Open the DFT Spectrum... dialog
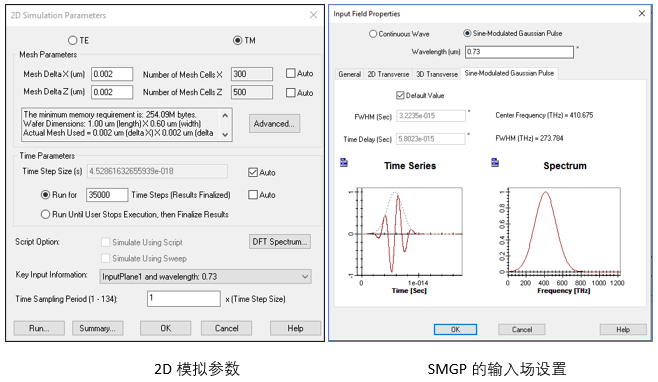658x382 pixels. point(280,242)
